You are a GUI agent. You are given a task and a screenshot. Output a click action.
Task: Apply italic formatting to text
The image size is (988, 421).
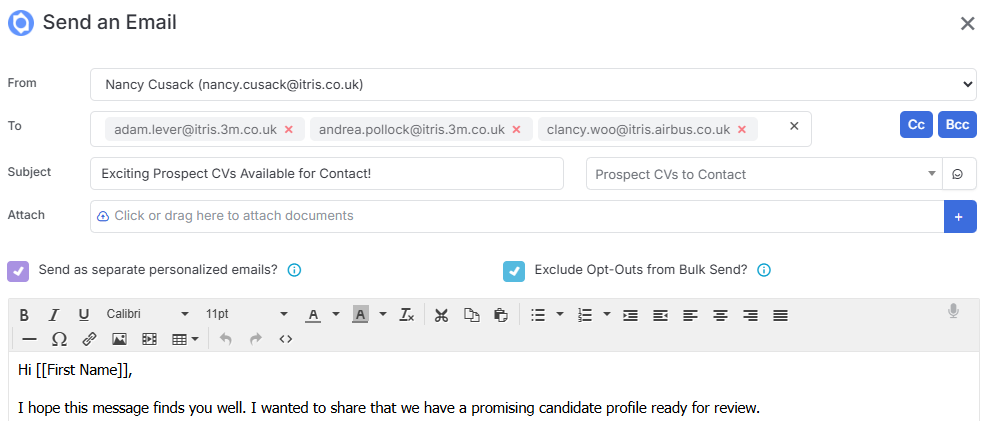click(x=54, y=314)
